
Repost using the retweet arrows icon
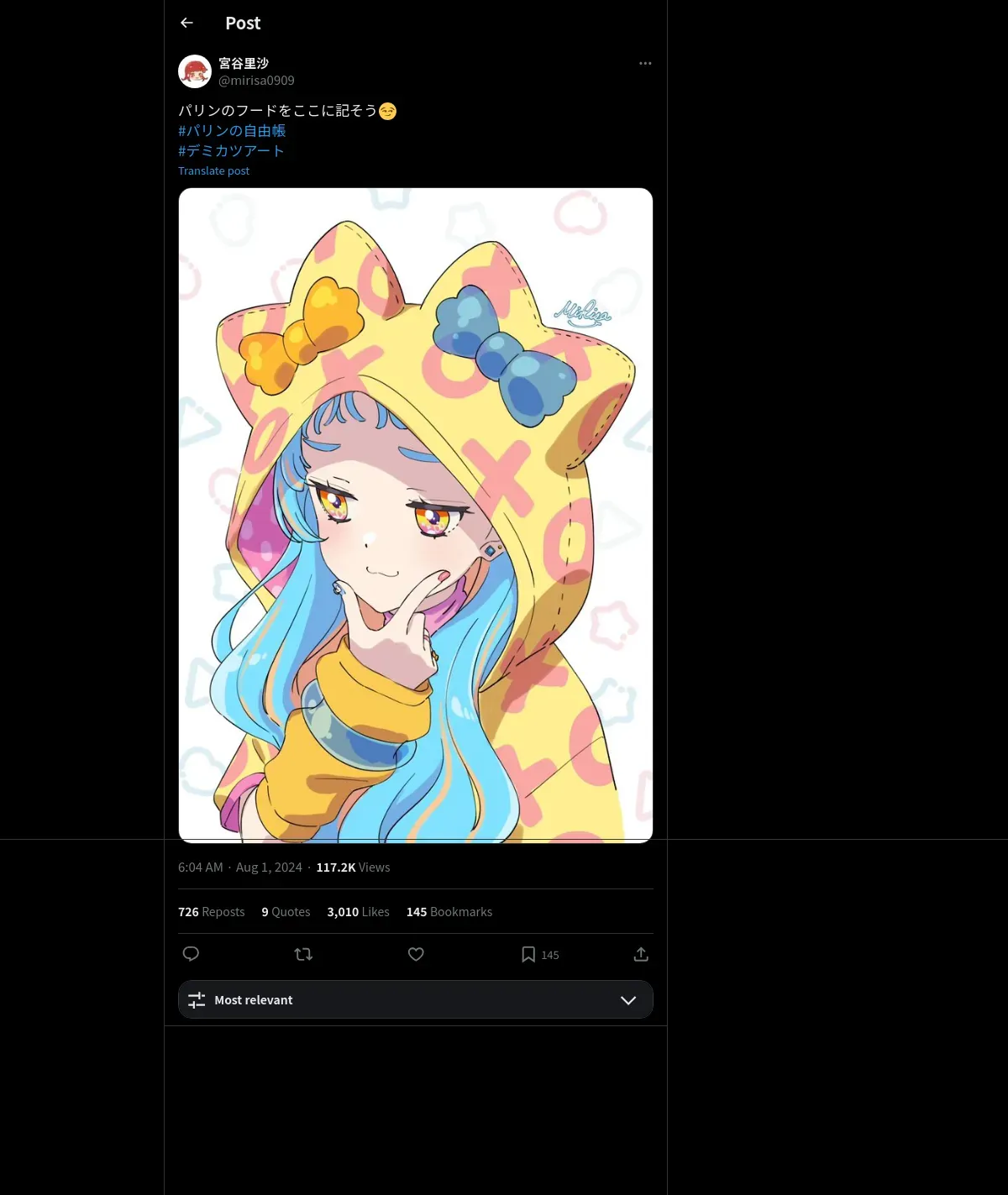(x=303, y=954)
